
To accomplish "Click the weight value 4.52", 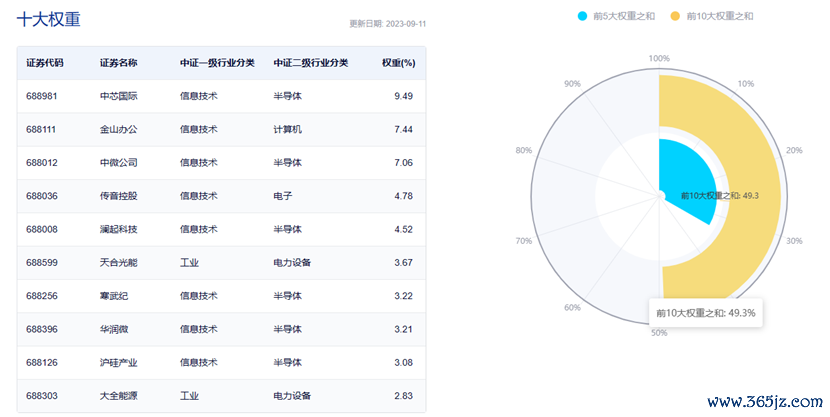I will (403, 230).
